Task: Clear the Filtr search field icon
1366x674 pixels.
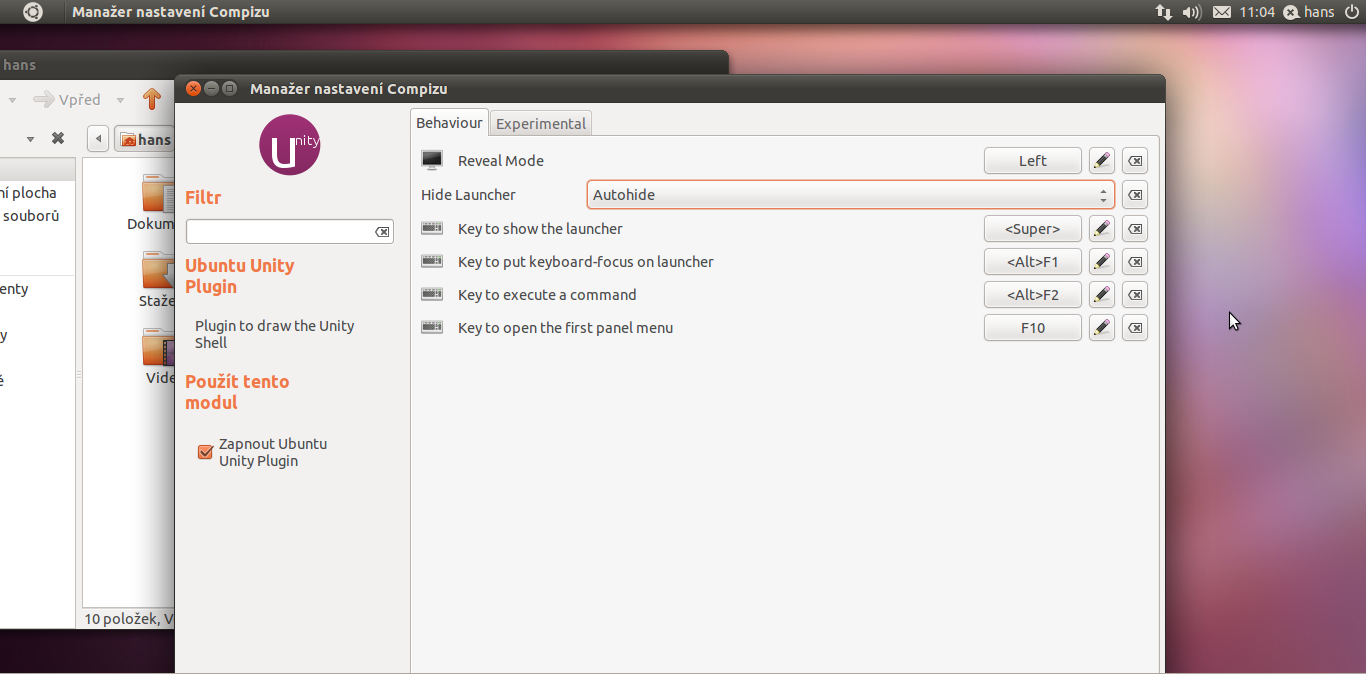Action: 382,232
